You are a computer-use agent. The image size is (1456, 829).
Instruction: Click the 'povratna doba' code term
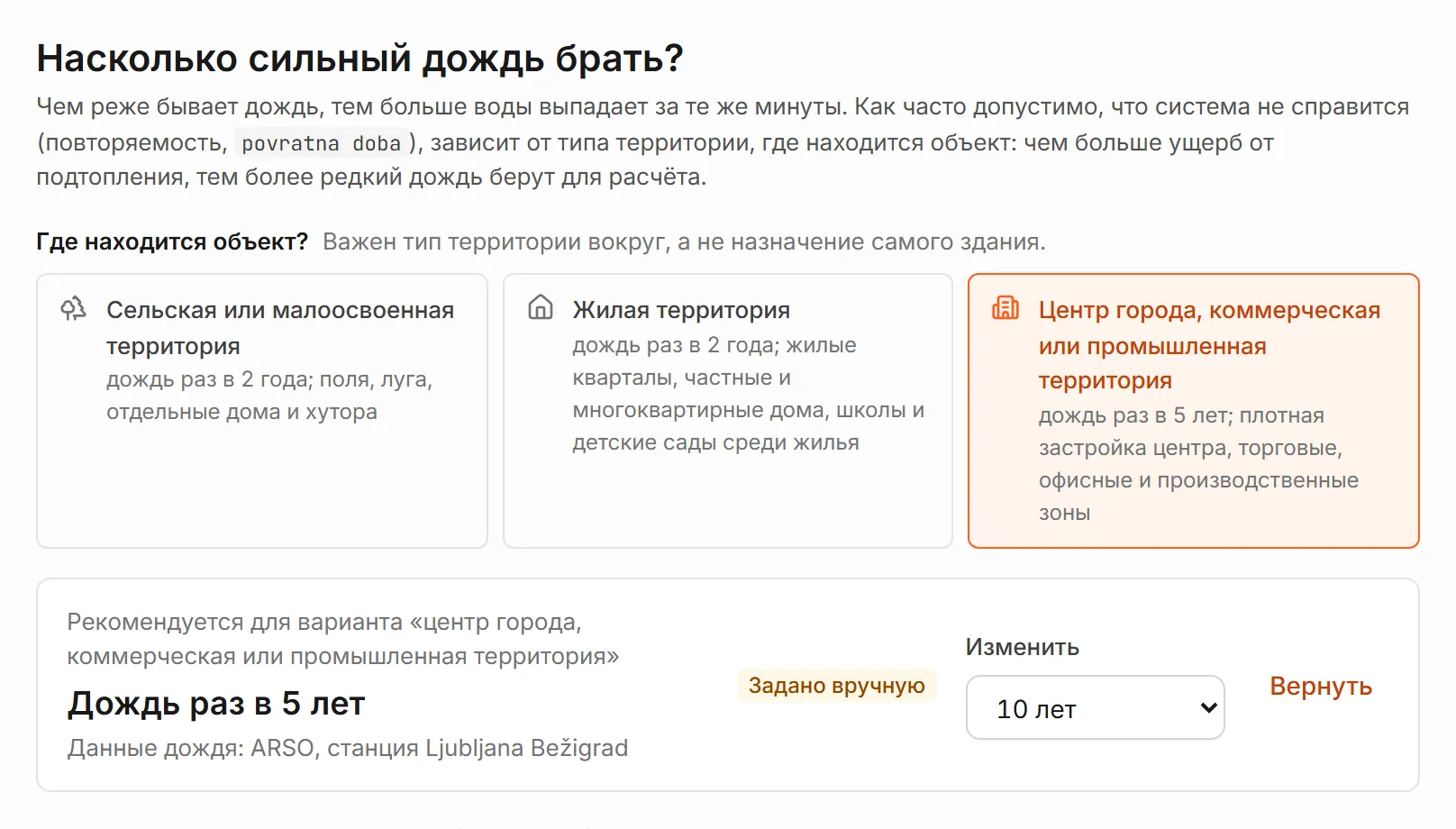321,143
